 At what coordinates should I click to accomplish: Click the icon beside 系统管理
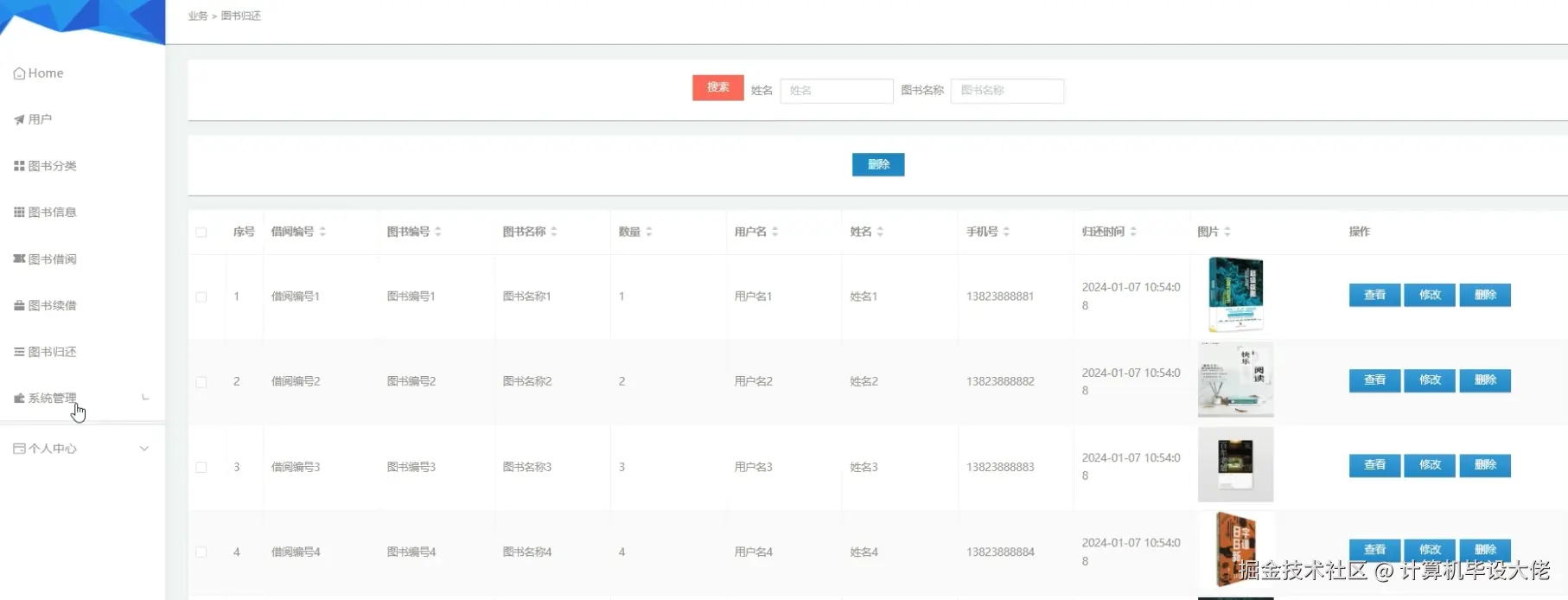tap(19, 398)
